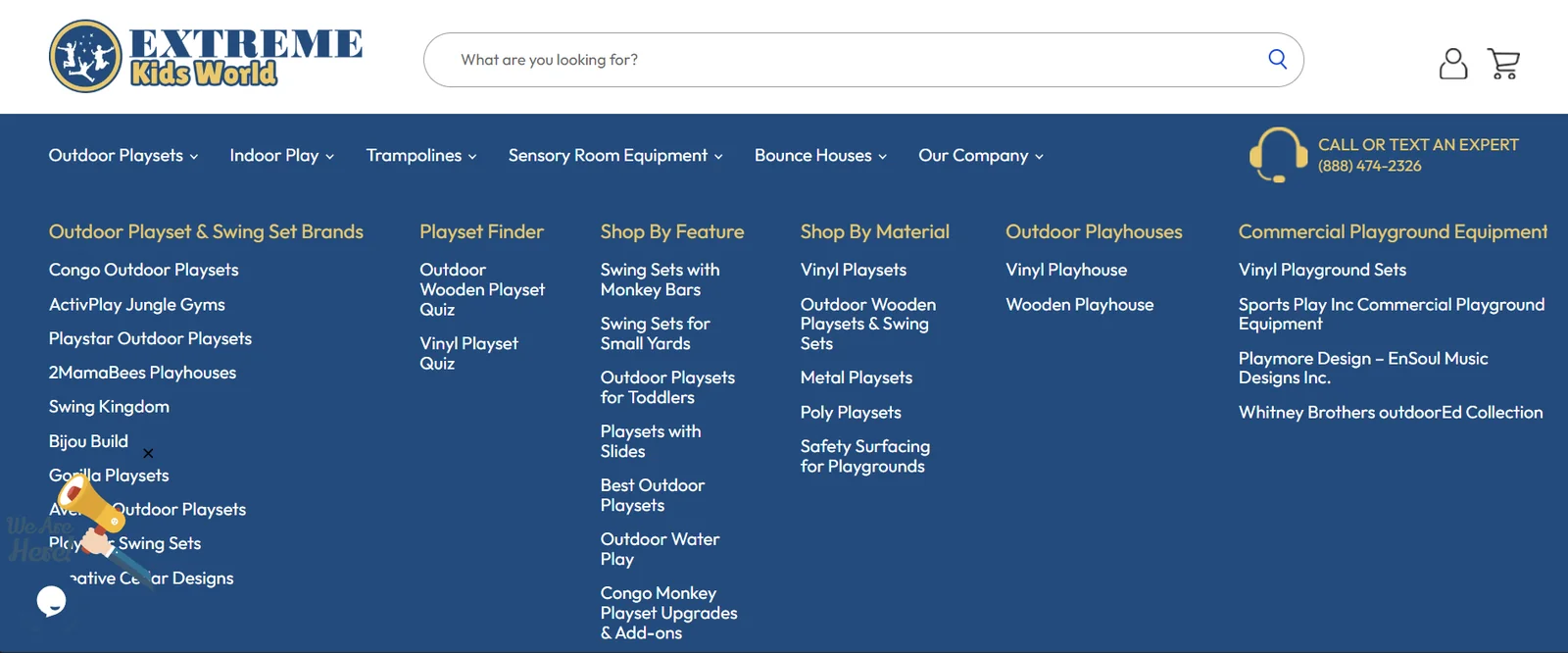Viewport: 1568px width, 653px height.
Task: Click the search magnifier icon
Action: (x=1277, y=59)
